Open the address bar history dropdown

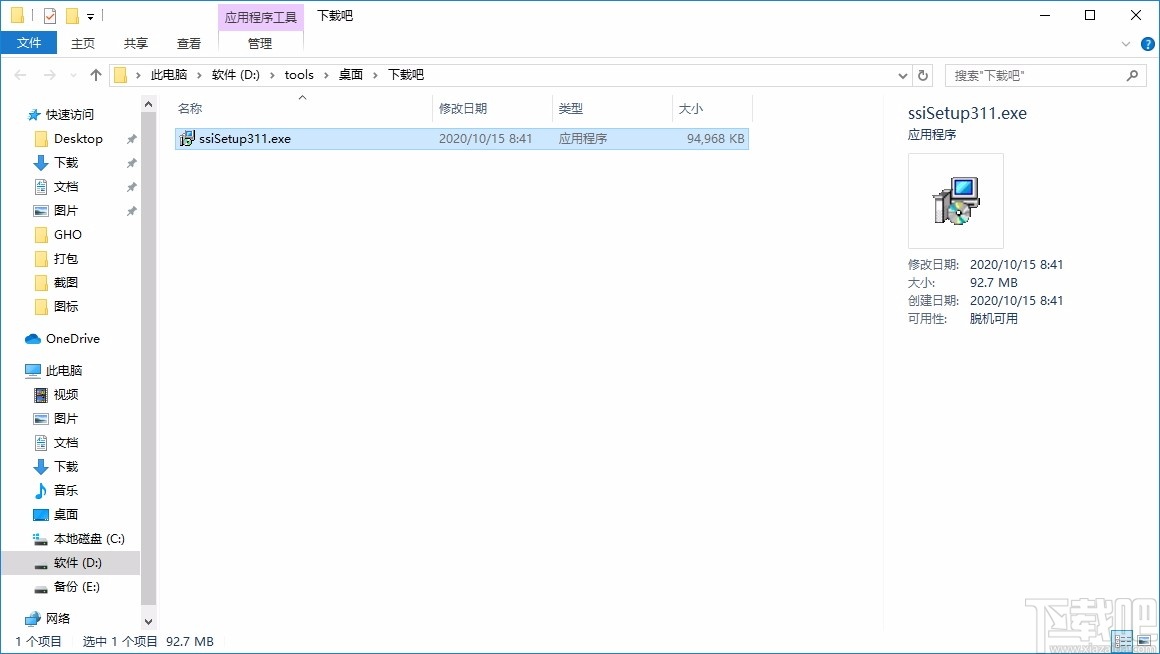tap(902, 74)
